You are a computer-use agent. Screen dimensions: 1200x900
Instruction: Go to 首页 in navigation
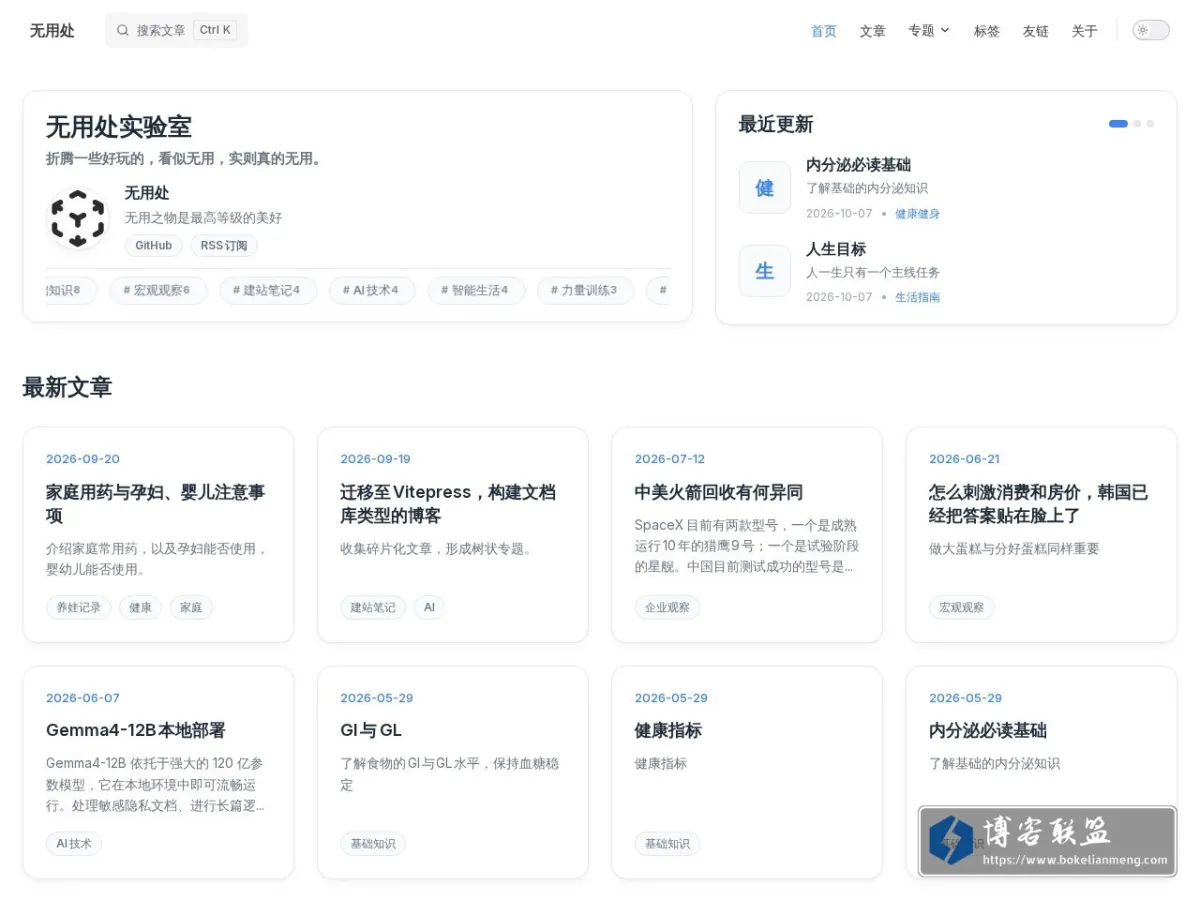tap(824, 31)
